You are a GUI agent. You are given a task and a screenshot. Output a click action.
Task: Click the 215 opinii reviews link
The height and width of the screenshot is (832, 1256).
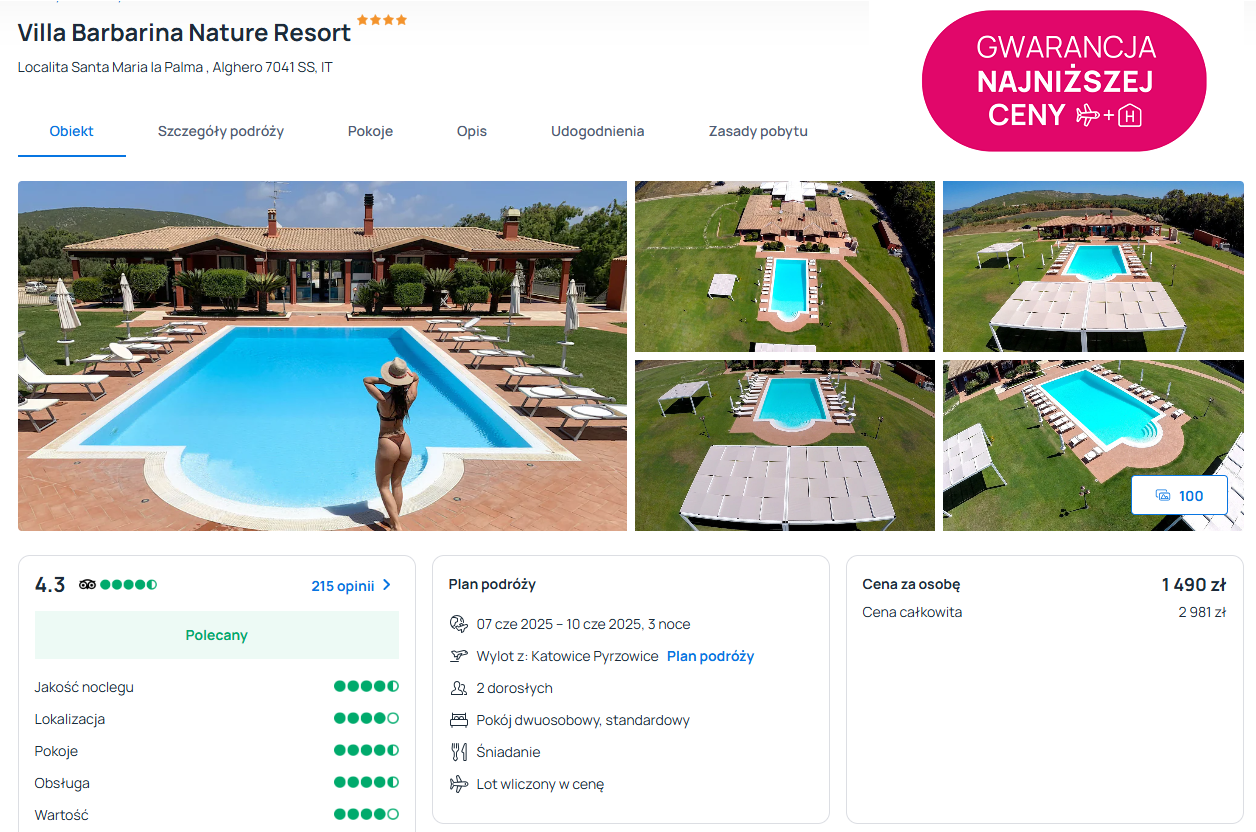342,586
